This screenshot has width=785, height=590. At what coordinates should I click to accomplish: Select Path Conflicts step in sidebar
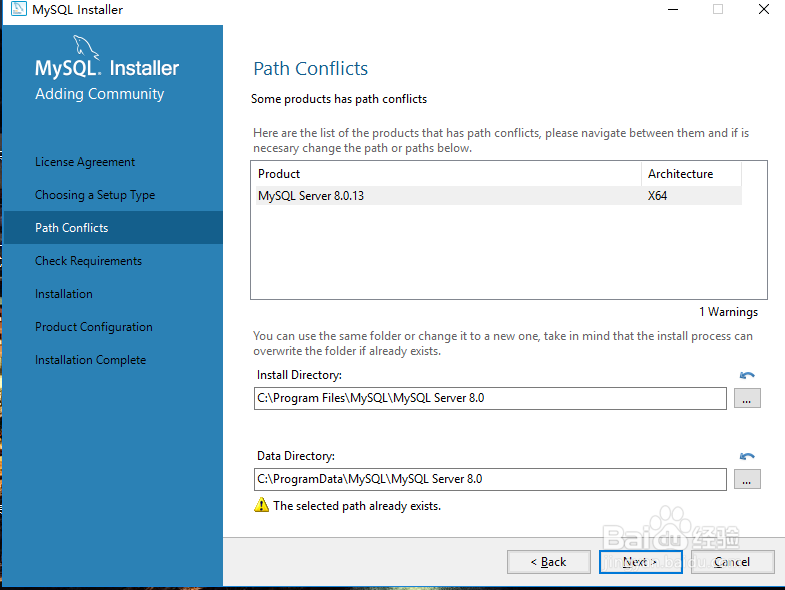[x=113, y=228]
